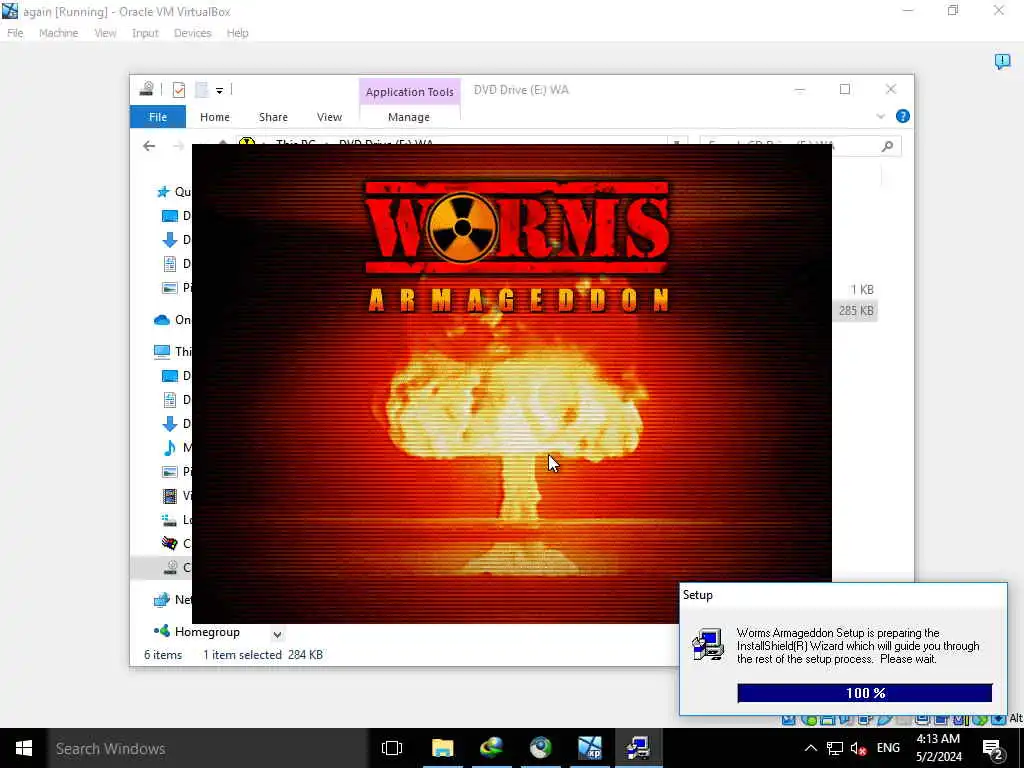Select the Local Disk drive icon
This screenshot has width=1024, height=768.
pos(170,520)
